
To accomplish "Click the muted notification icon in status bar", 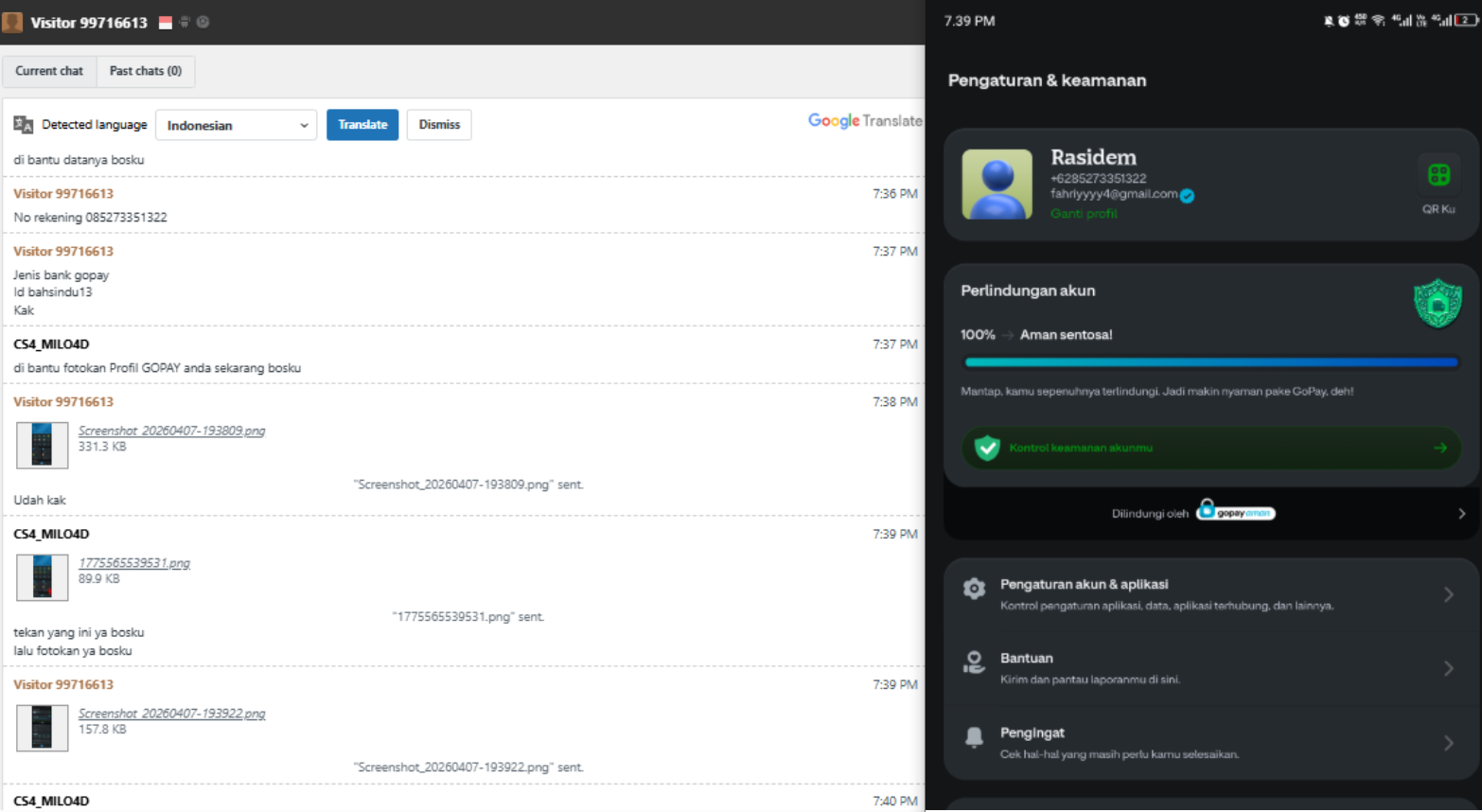I will [1329, 21].
